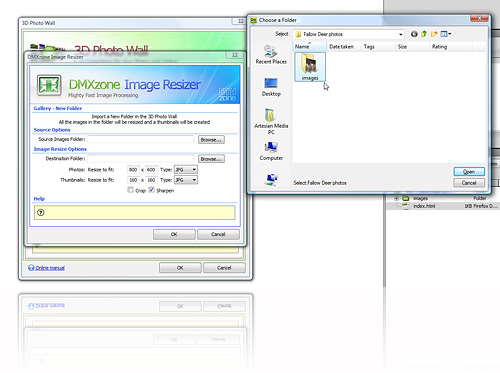Open the Network location icon

[x=272, y=180]
